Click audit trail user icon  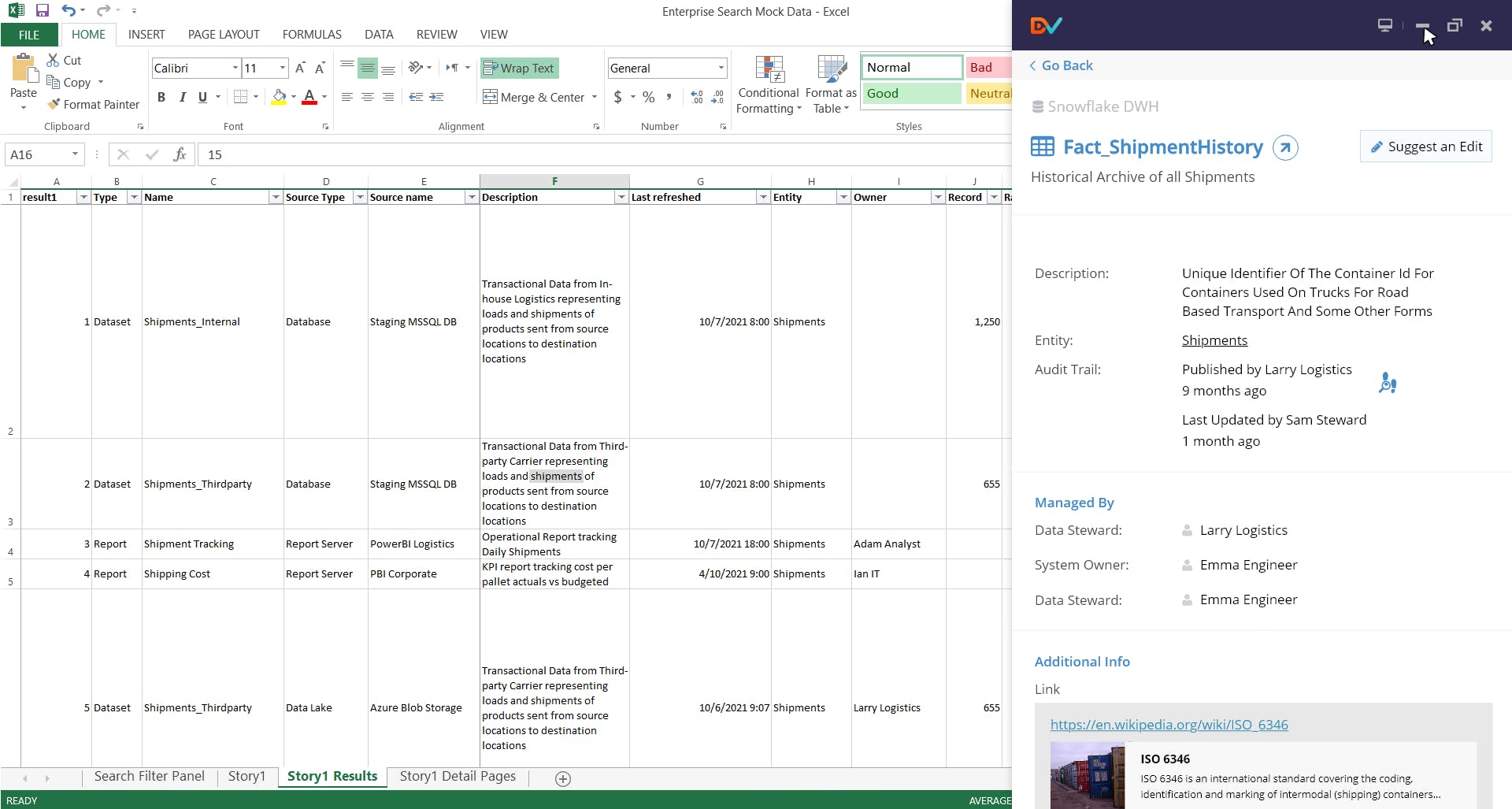pos(1388,383)
